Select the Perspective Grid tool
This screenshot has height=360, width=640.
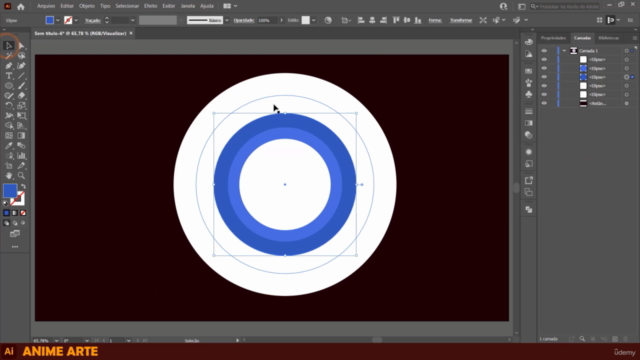click(x=21, y=126)
